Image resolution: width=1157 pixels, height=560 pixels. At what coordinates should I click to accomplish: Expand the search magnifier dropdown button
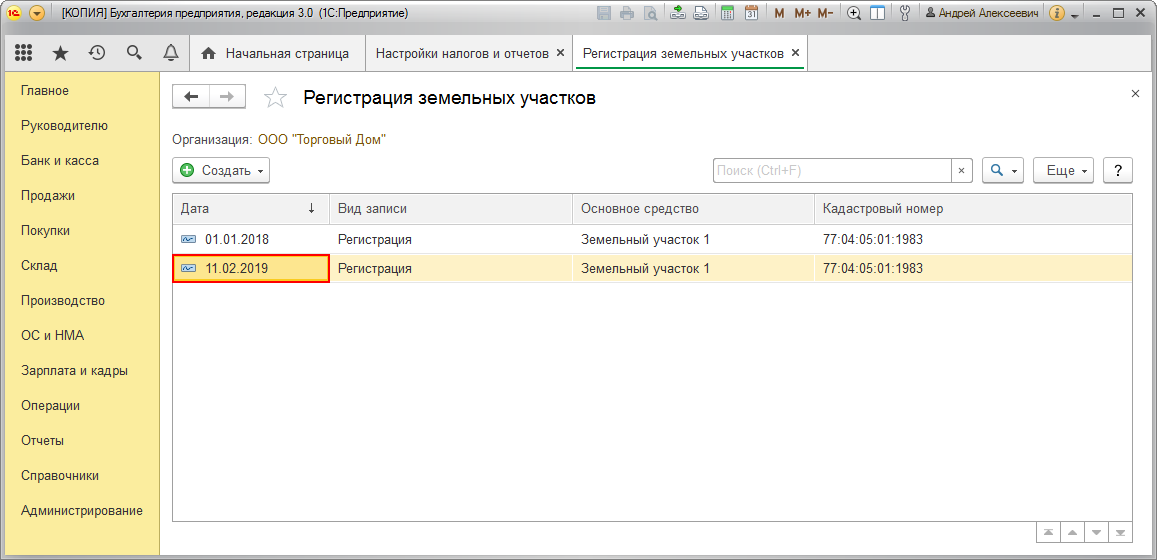(x=1003, y=171)
